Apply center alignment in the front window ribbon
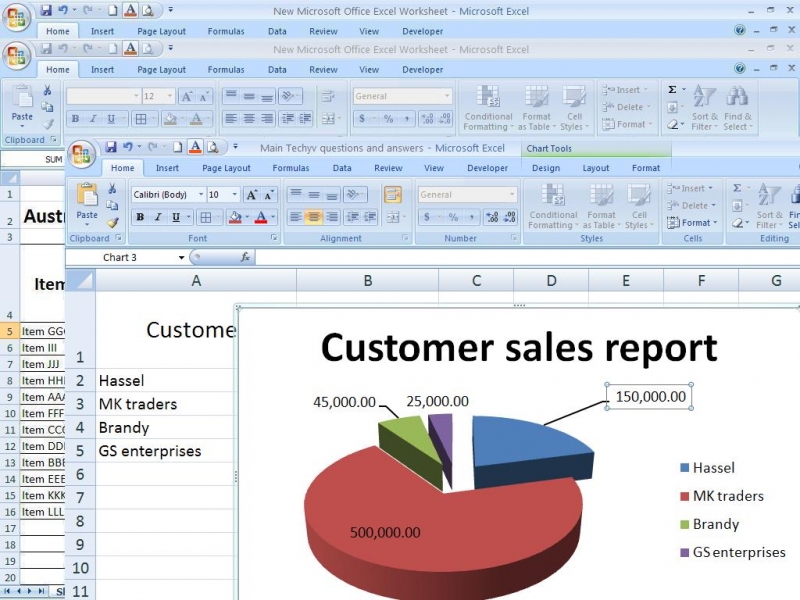 click(314, 217)
